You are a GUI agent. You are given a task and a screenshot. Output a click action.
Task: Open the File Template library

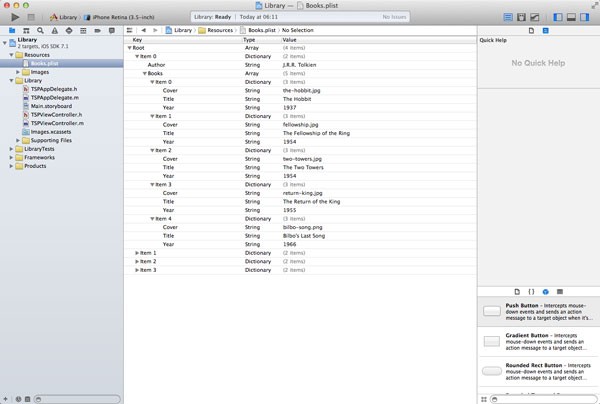coord(517,292)
